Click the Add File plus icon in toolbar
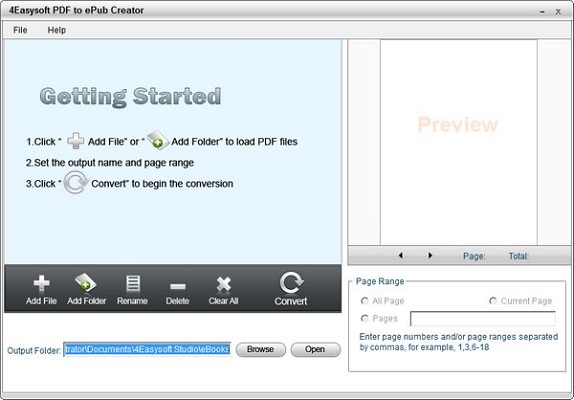This screenshot has height=400, width=574. pos(41,283)
